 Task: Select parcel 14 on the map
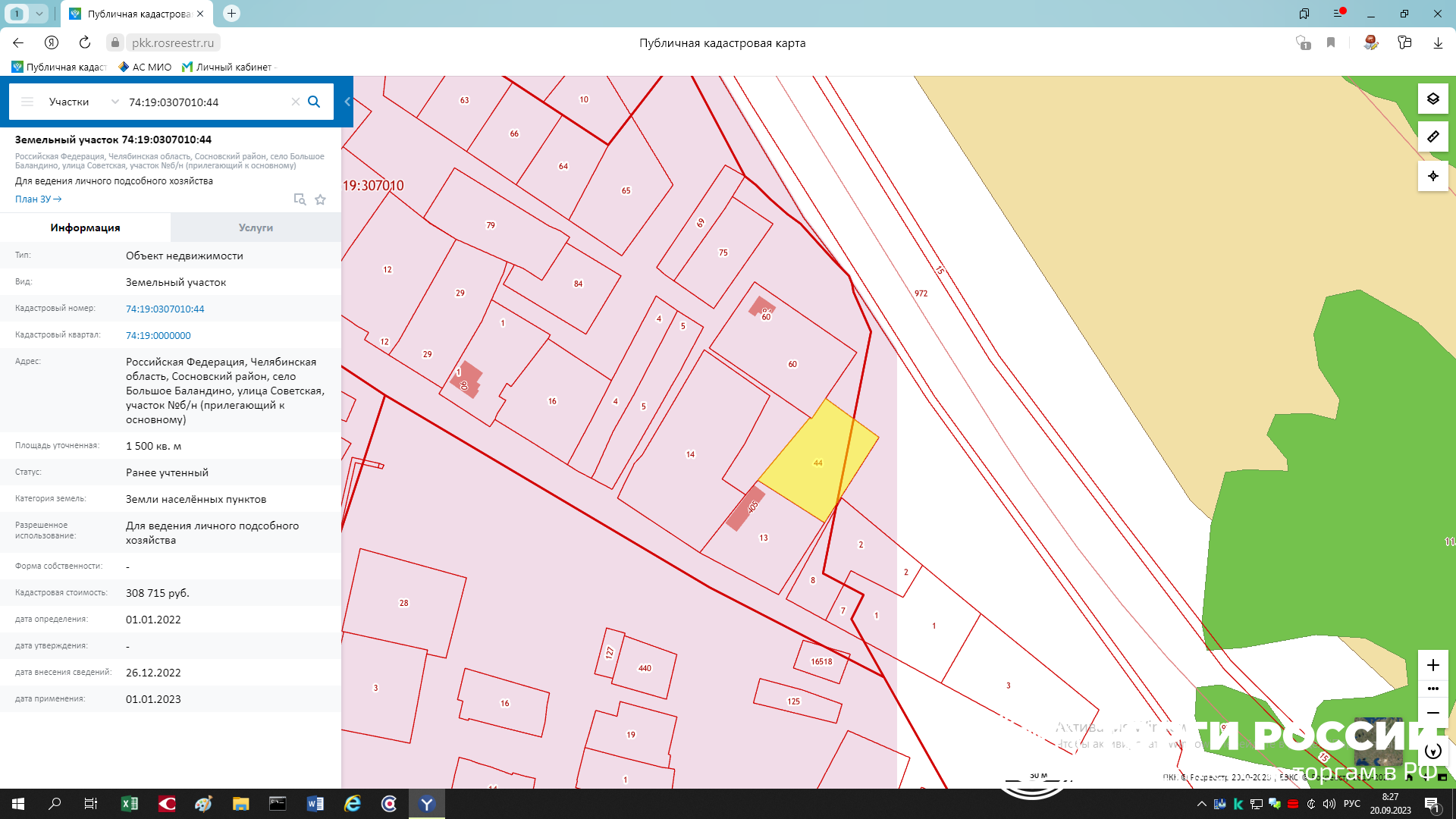coord(690,454)
